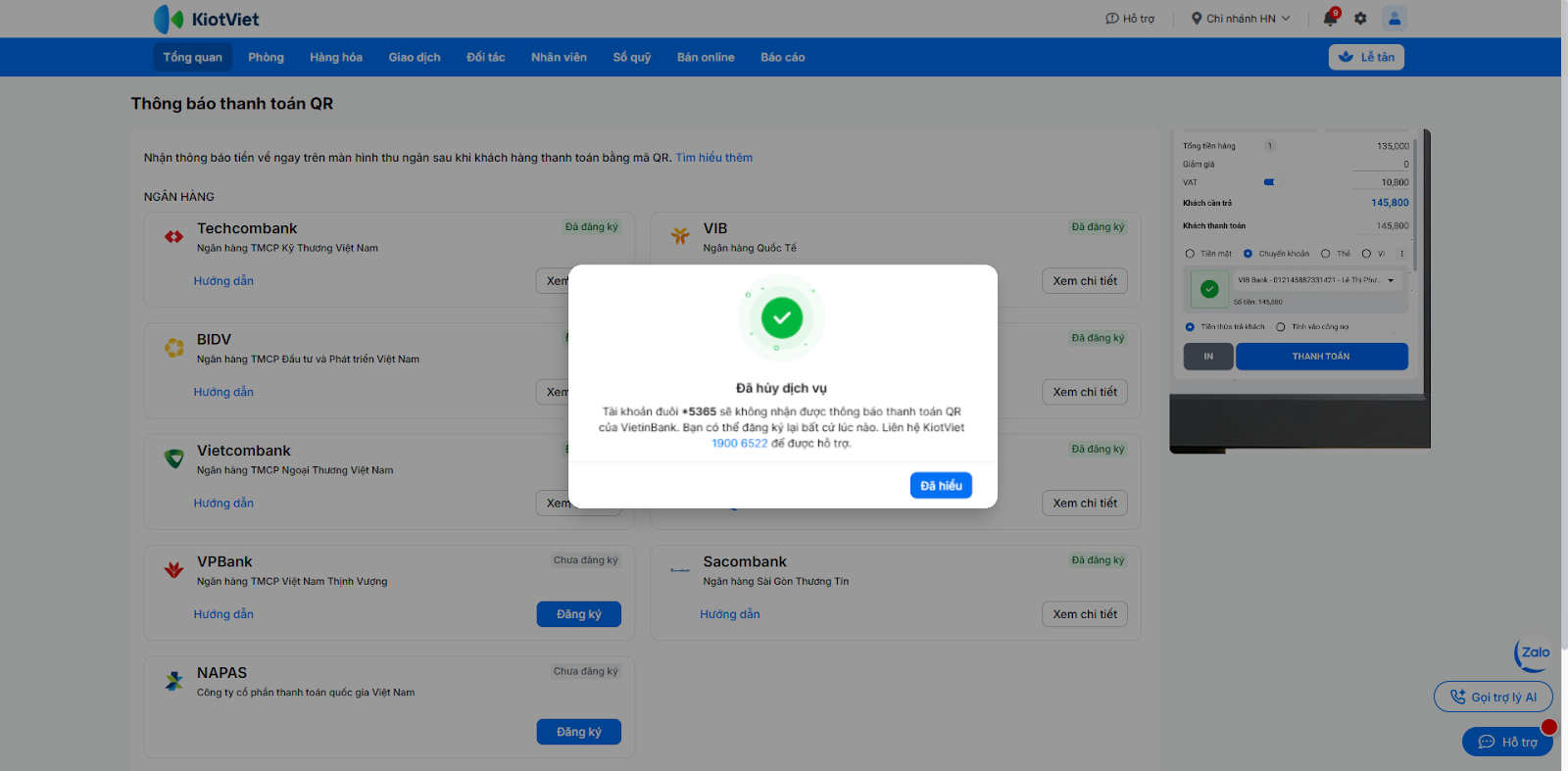
Task: Open the Hỗ trợ chat bubble button
Action: (1507, 742)
